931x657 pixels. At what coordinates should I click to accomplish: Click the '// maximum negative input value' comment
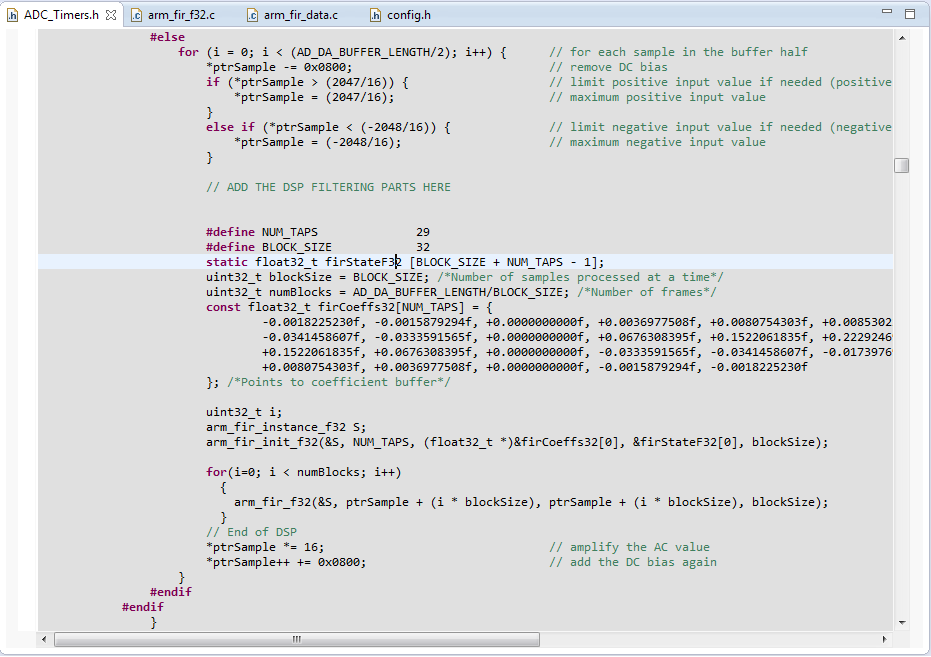pos(657,142)
